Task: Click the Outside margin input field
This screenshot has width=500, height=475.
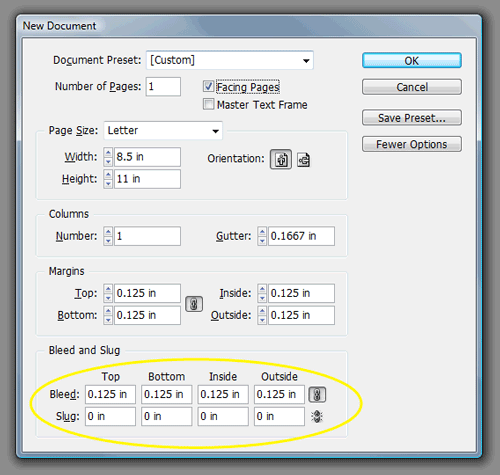Action: point(301,315)
